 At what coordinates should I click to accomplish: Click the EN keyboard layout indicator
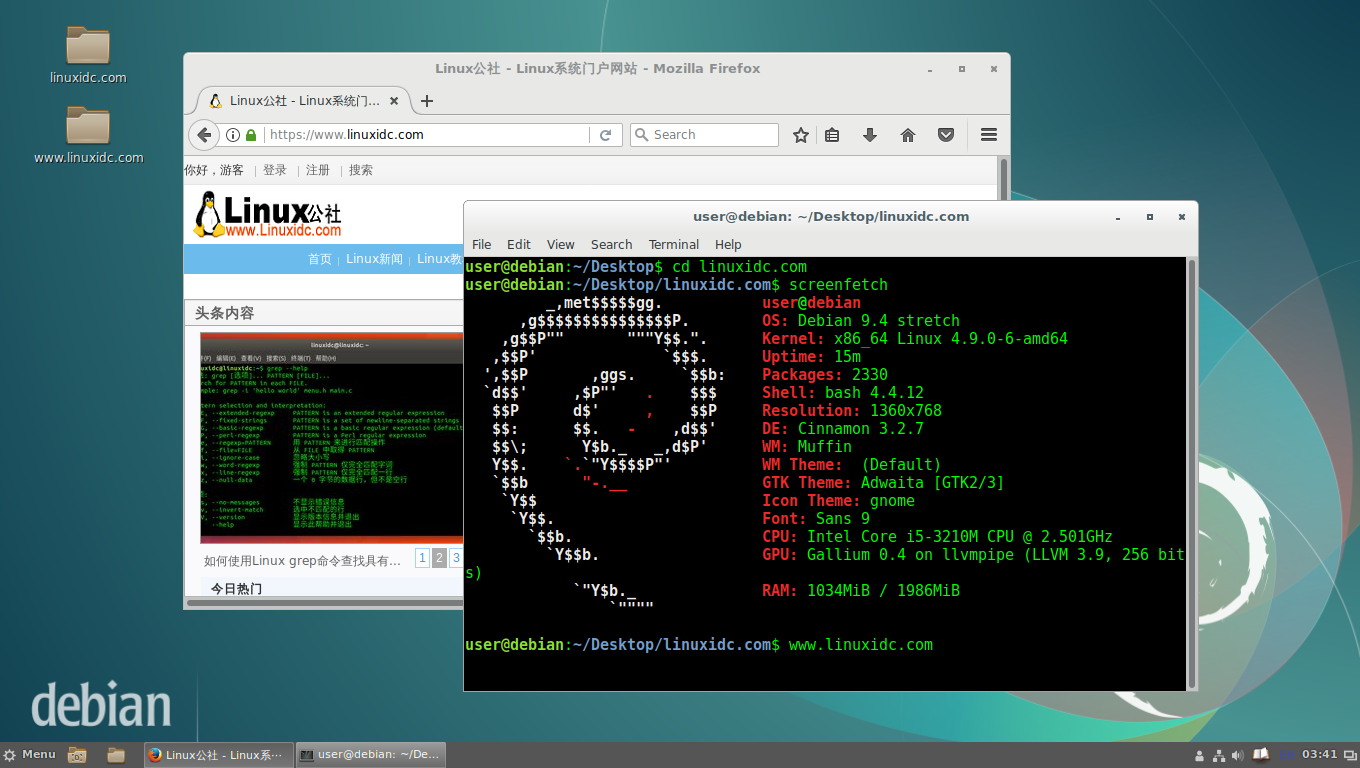point(1286,755)
